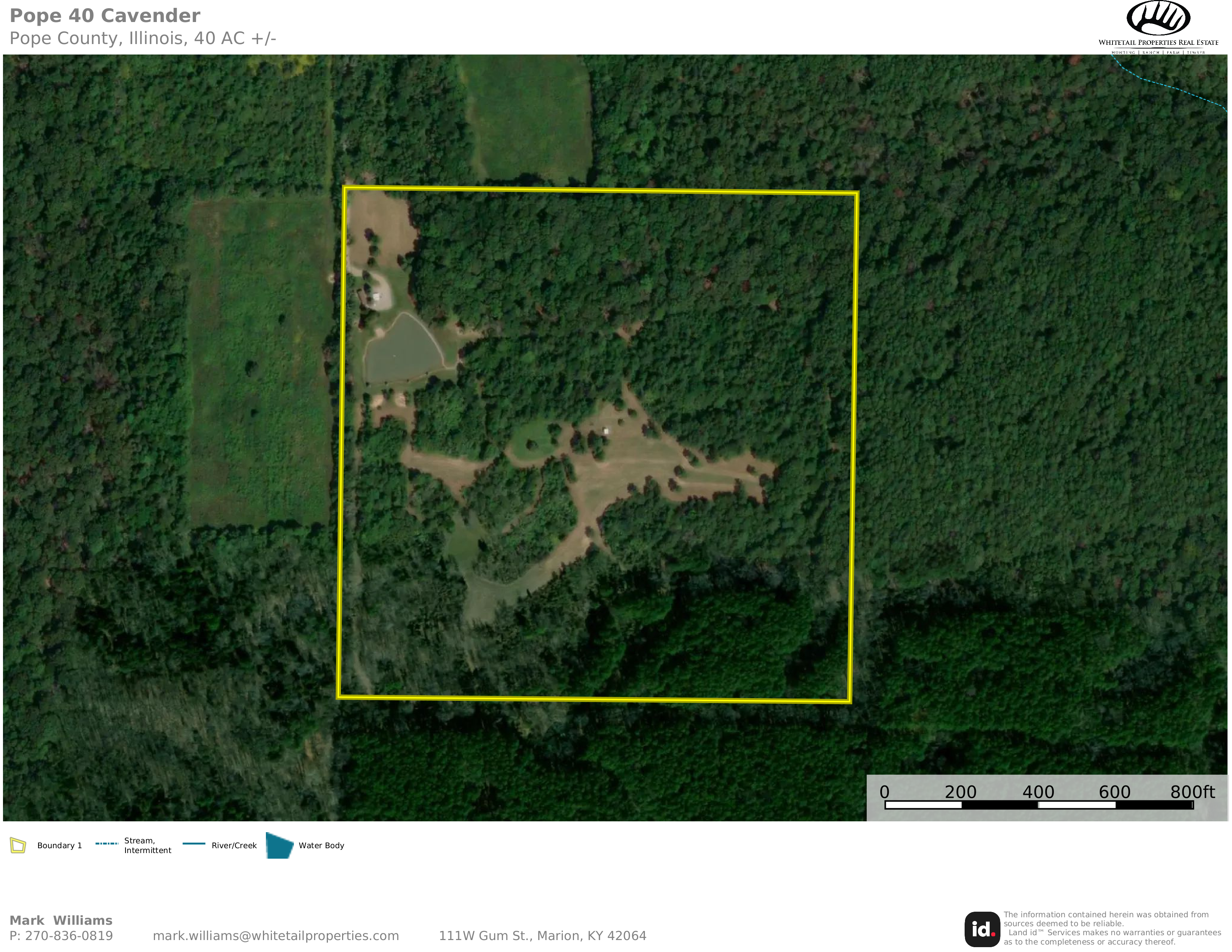Click the Water Body legend swatch
This screenshot has width=1232, height=952.
279,845
